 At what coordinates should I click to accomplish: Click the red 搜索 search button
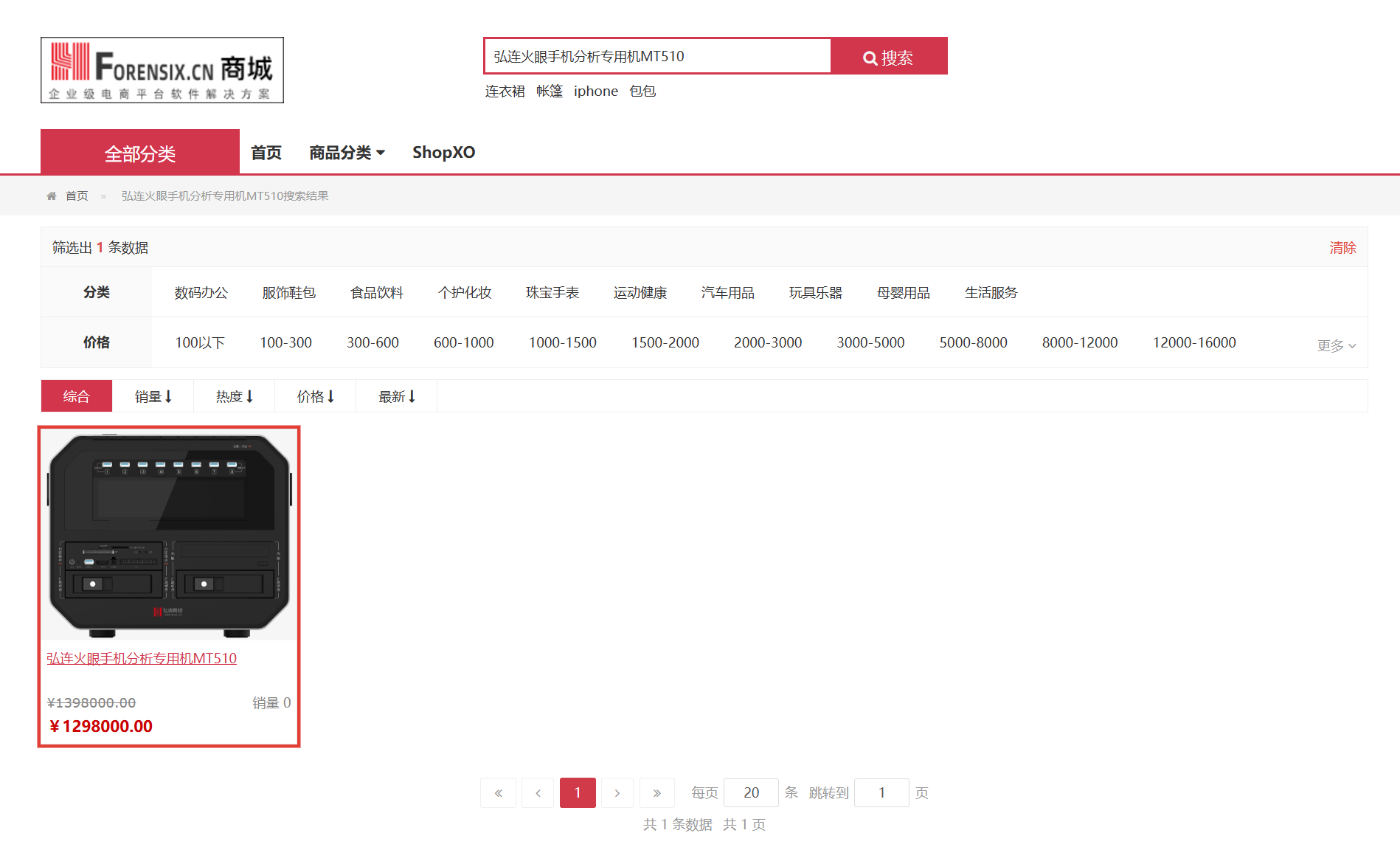889,57
